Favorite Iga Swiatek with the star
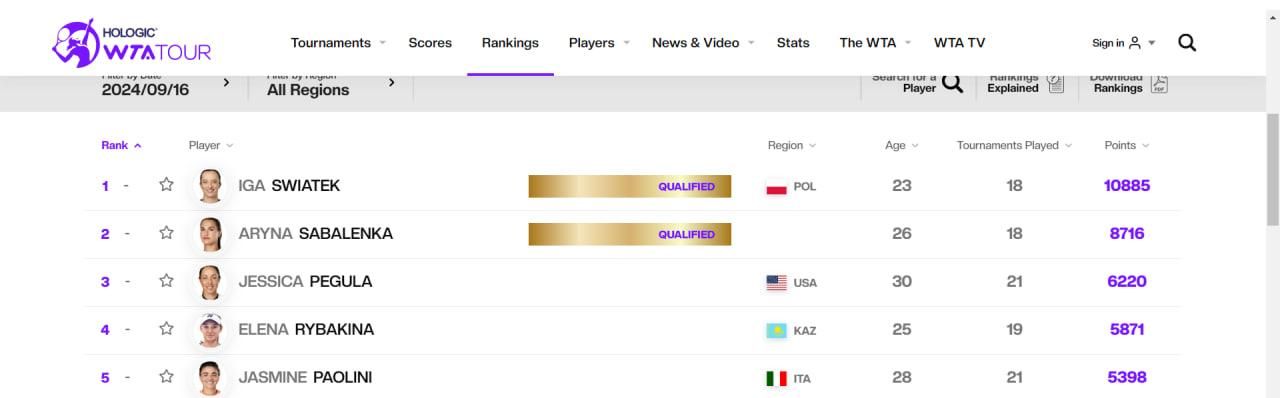1280x398 pixels. coord(166,185)
